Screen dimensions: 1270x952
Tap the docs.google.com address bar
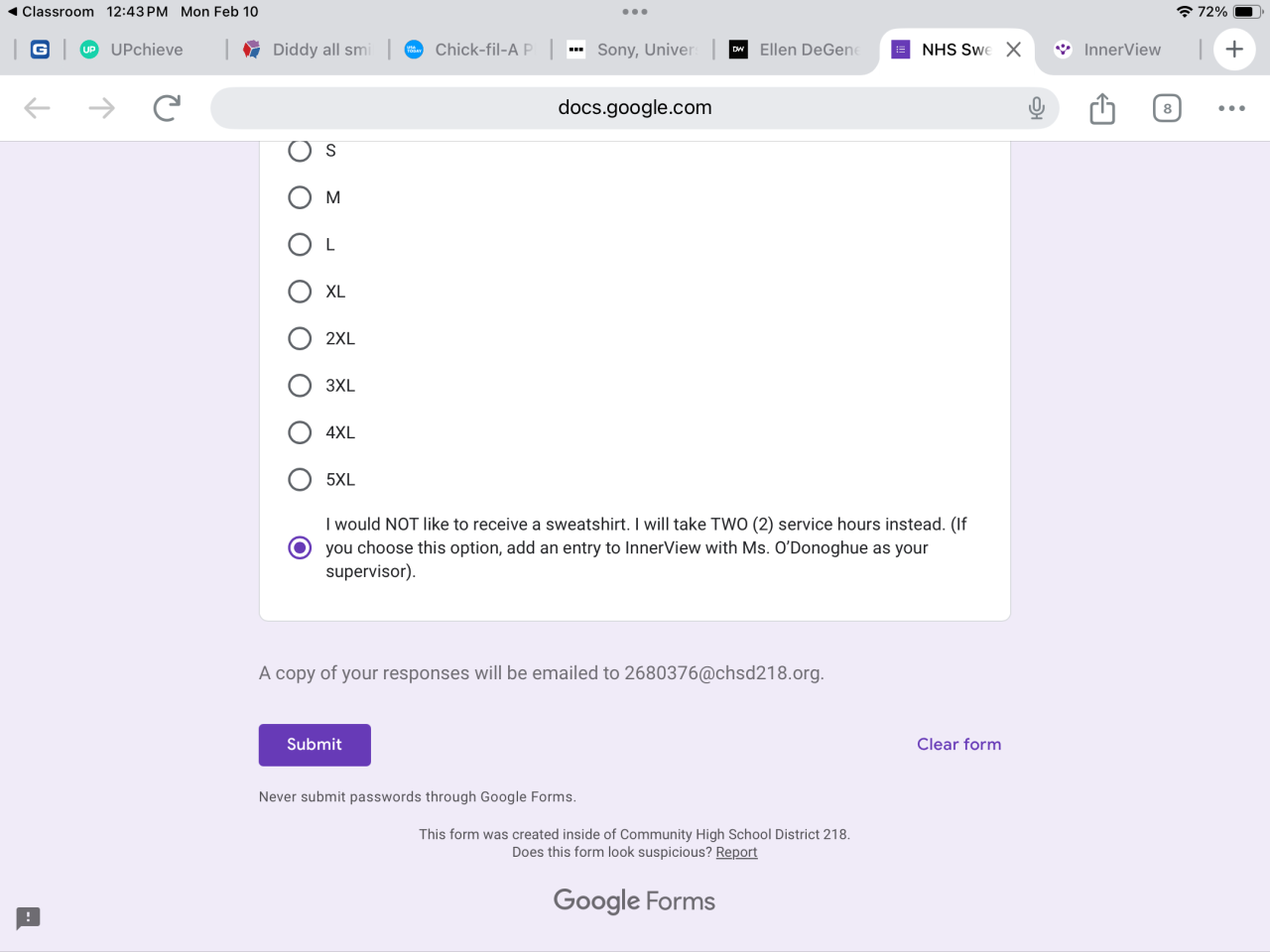tap(634, 108)
